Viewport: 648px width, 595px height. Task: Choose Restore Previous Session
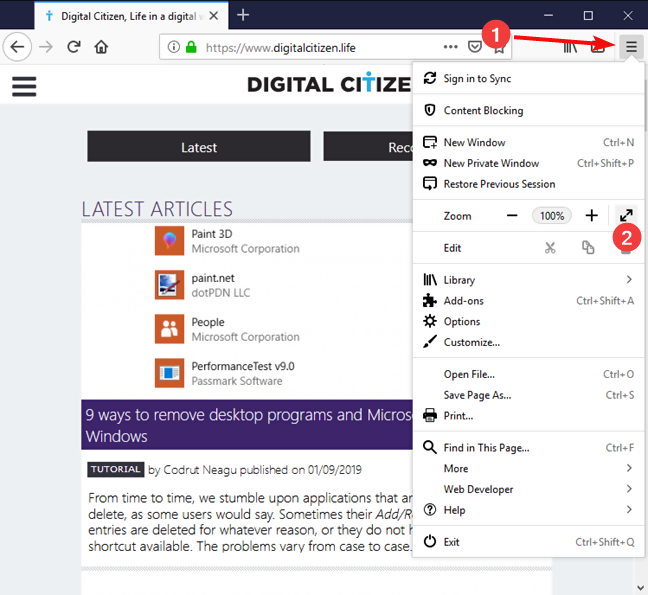529,184
